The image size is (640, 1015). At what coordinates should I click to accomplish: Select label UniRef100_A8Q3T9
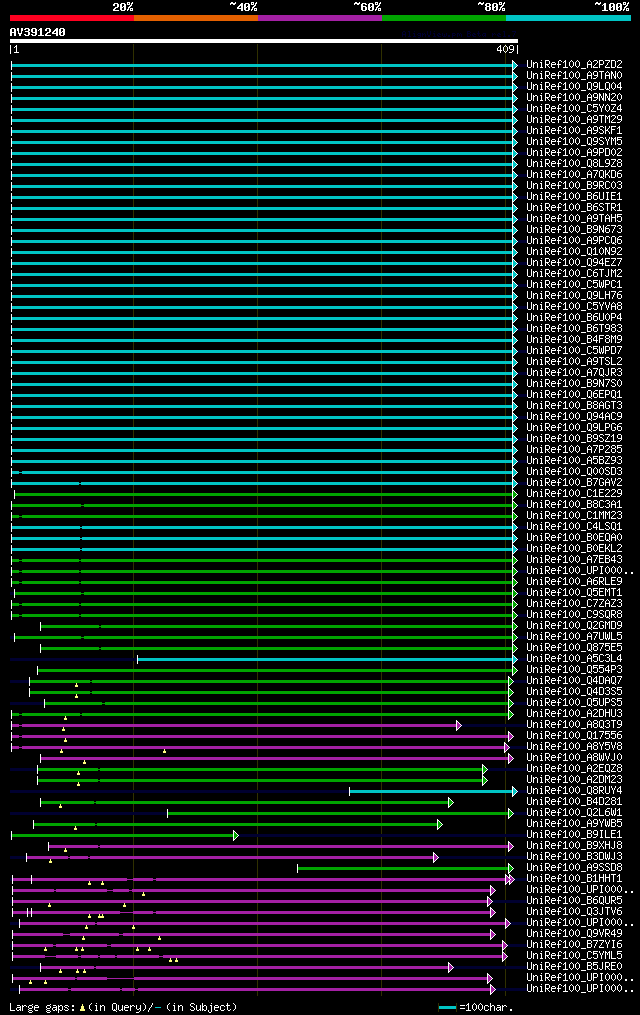tap(574, 725)
